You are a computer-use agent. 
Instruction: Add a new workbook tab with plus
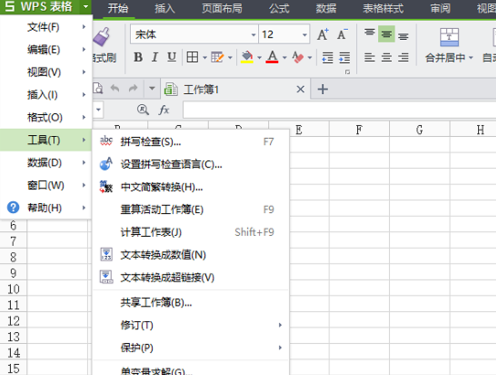point(323,89)
